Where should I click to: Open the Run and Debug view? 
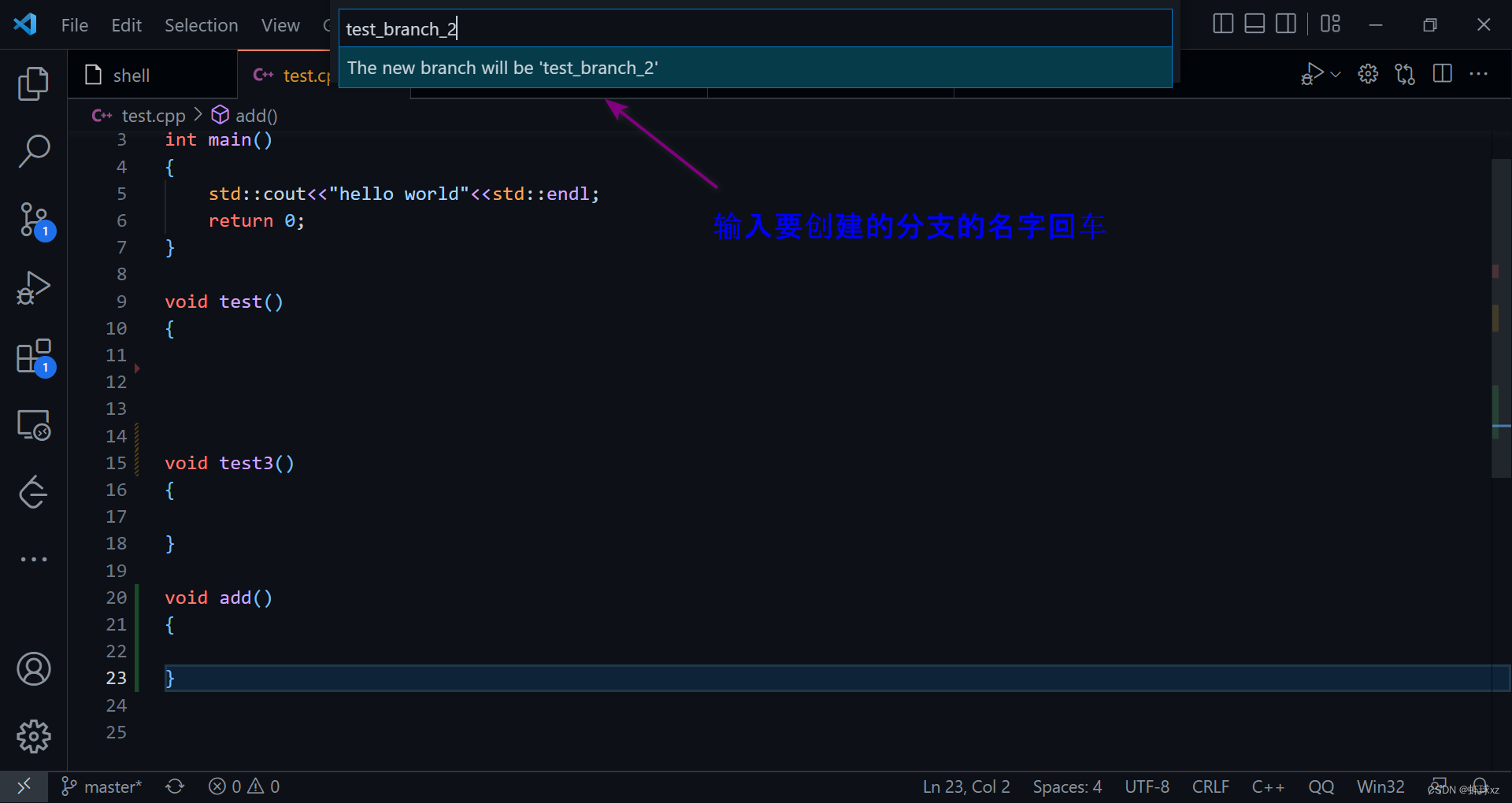[x=33, y=287]
